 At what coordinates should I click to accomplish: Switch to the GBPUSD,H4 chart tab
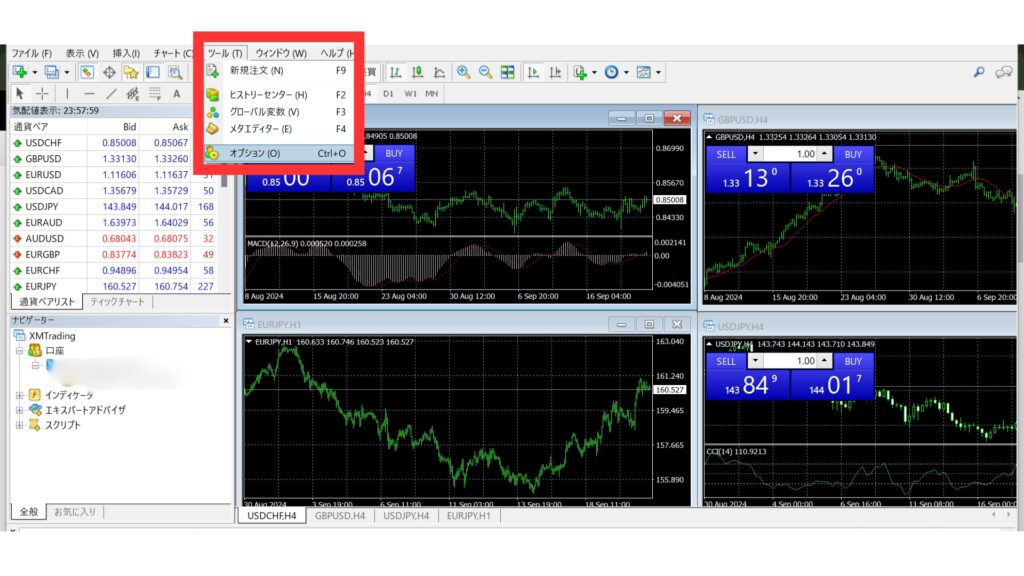pyautogui.click(x=339, y=516)
